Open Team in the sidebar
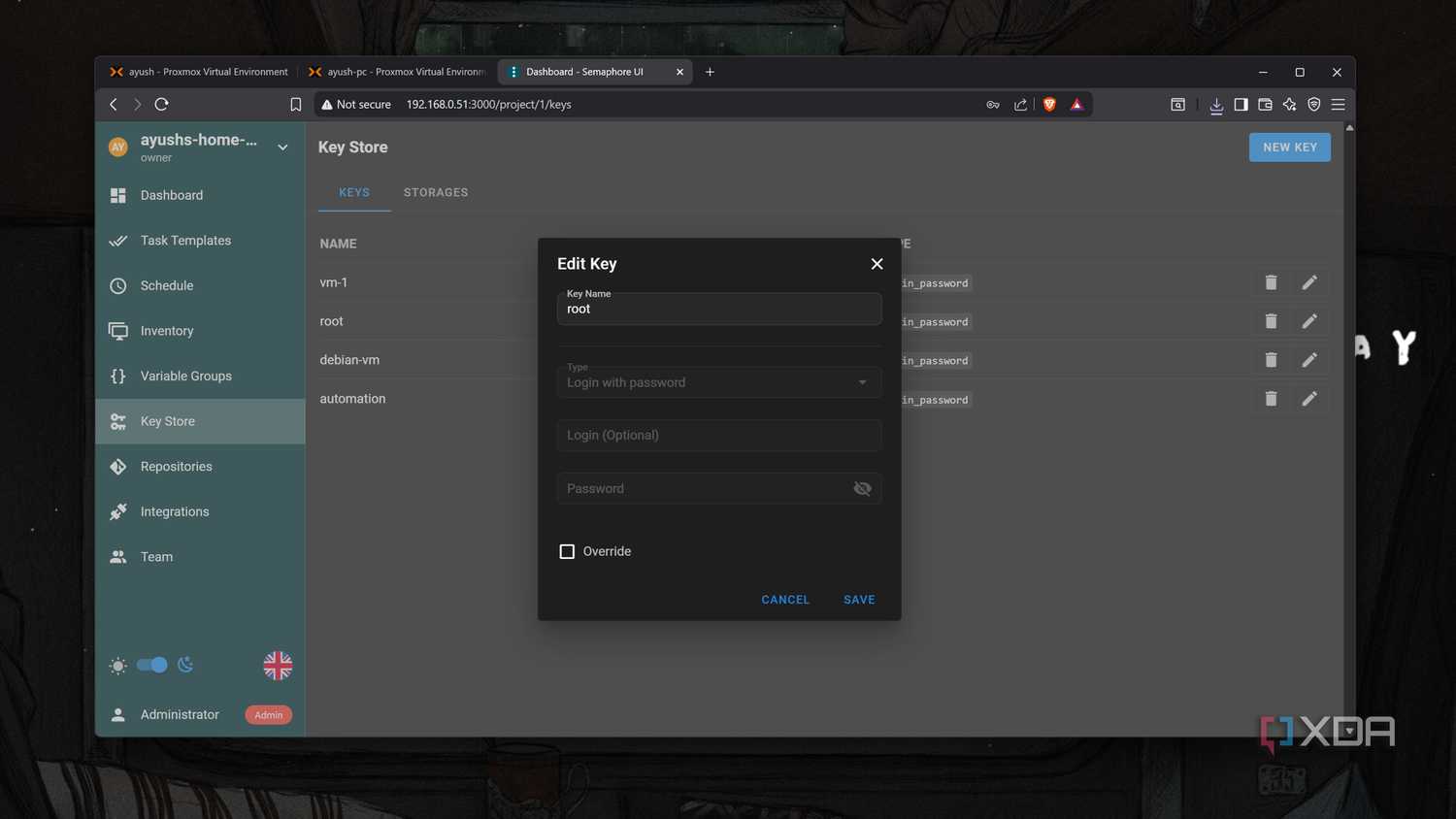The image size is (1456, 819). point(200,557)
